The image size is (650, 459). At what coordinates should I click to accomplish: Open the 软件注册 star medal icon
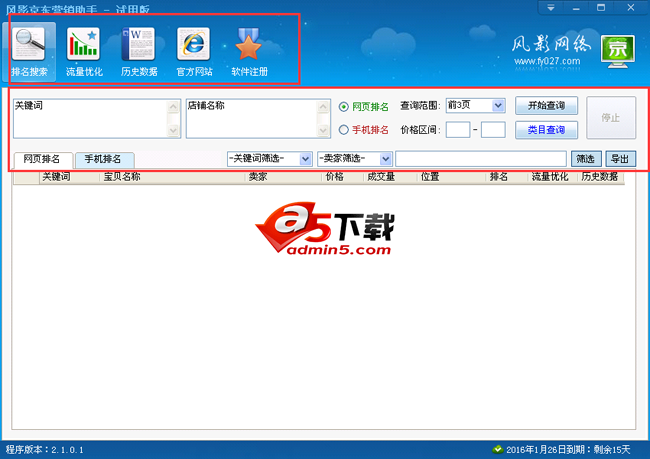(x=249, y=52)
